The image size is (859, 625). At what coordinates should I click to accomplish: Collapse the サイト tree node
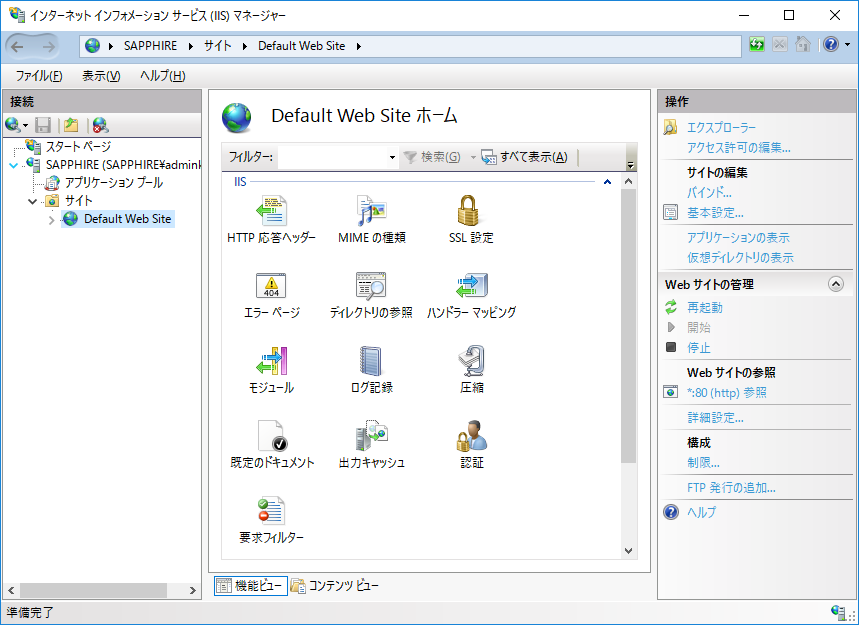(32, 201)
